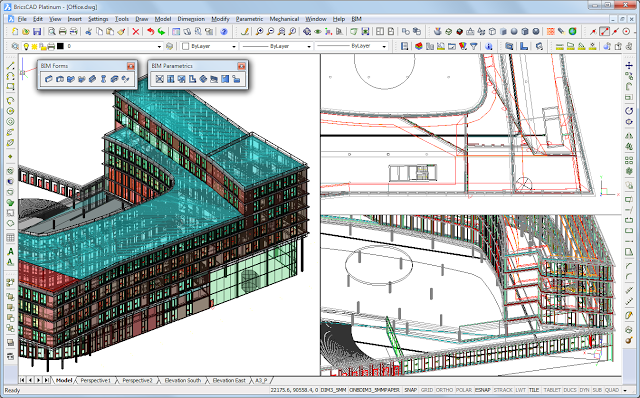
Task: Click the red X Delete icon
Action: [136, 31]
